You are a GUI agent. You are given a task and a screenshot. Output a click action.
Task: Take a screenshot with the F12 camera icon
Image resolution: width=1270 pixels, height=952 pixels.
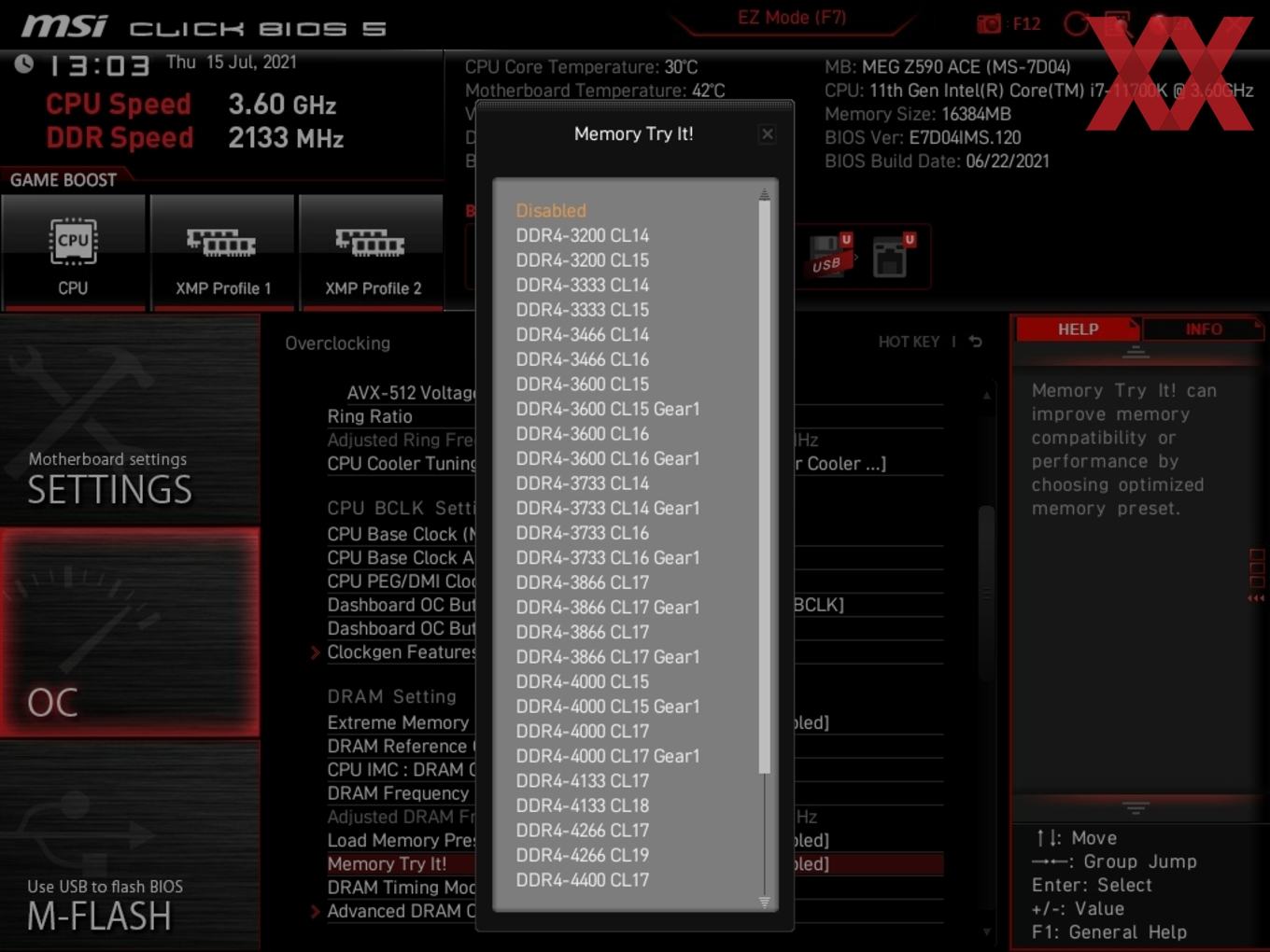tap(989, 23)
